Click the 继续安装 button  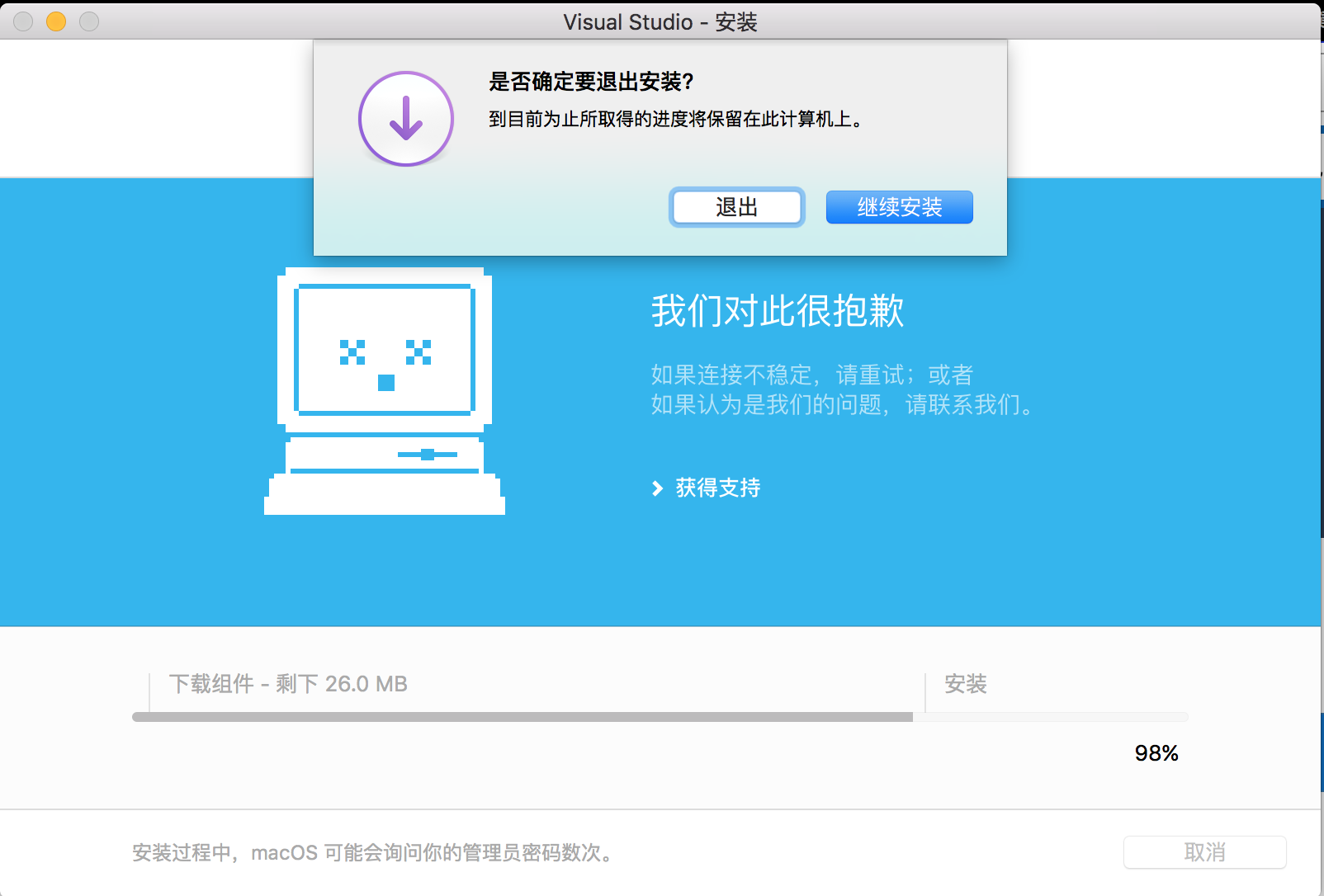pyautogui.click(x=899, y=207)
